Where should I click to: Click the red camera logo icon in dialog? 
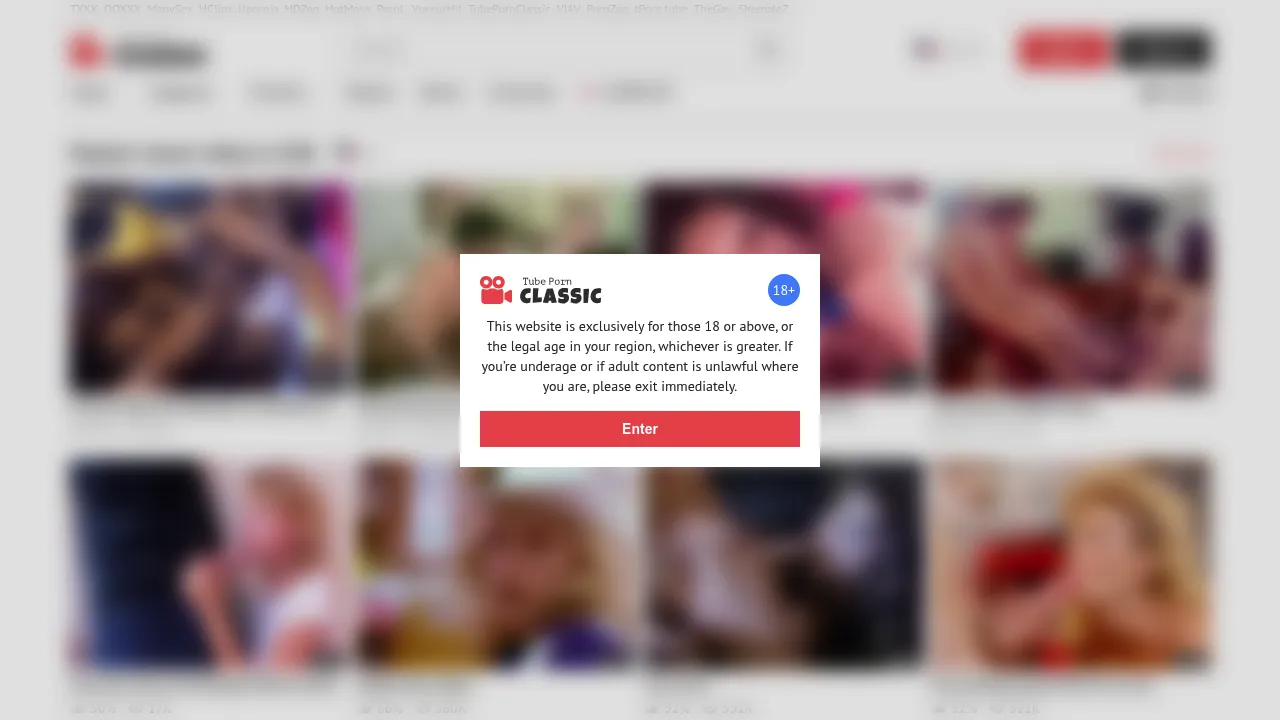[x=496, y=290]
